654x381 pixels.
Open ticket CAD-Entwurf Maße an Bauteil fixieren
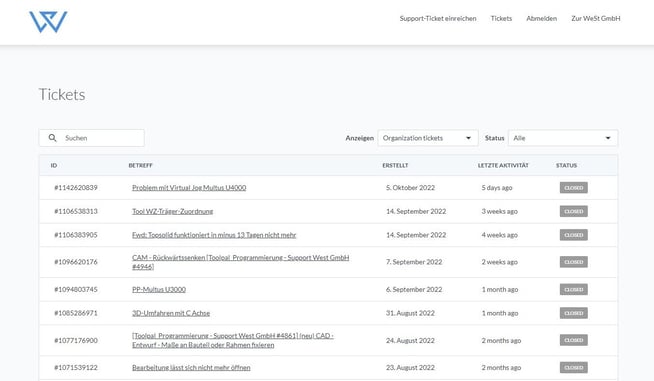pos(233,340)
